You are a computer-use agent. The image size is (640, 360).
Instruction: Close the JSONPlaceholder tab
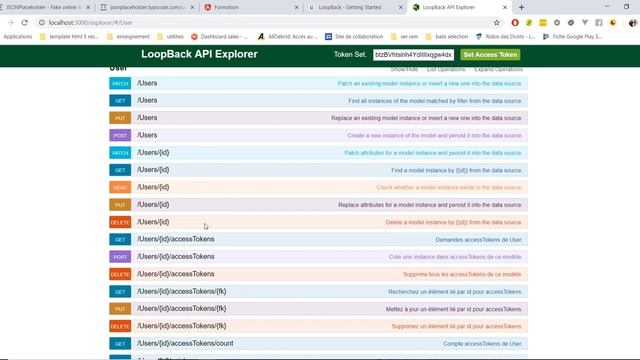[88, 7]
